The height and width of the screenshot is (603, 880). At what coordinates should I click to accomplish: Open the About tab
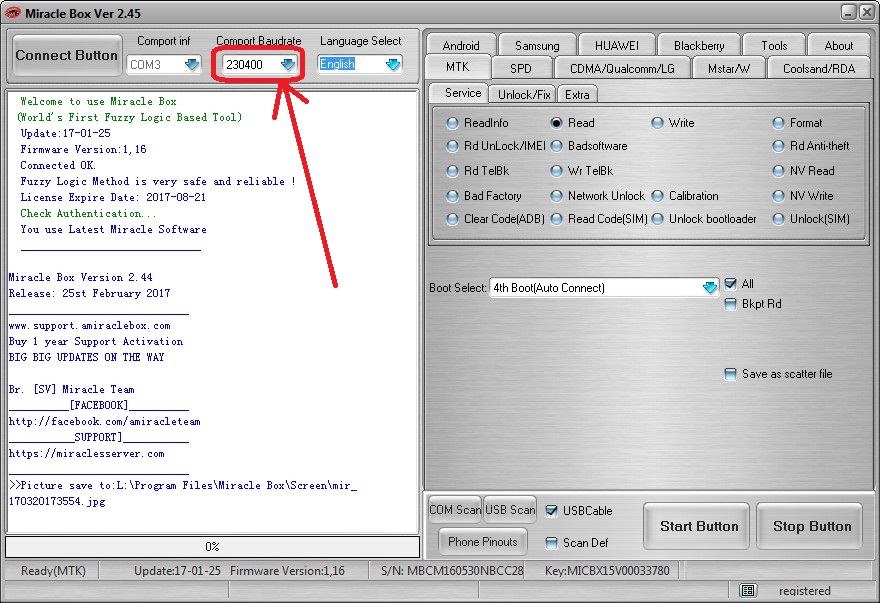tap(838, 45)
